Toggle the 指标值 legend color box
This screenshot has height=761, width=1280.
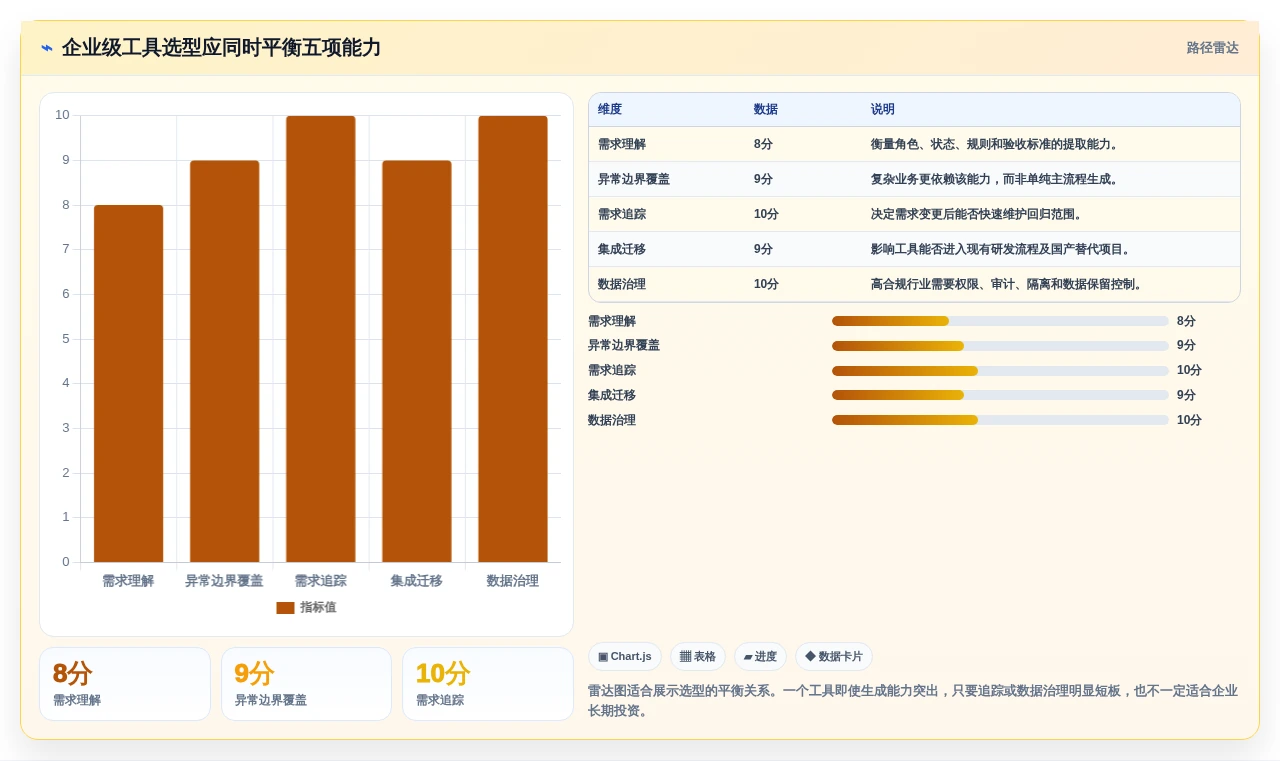(x=285, y=608)
